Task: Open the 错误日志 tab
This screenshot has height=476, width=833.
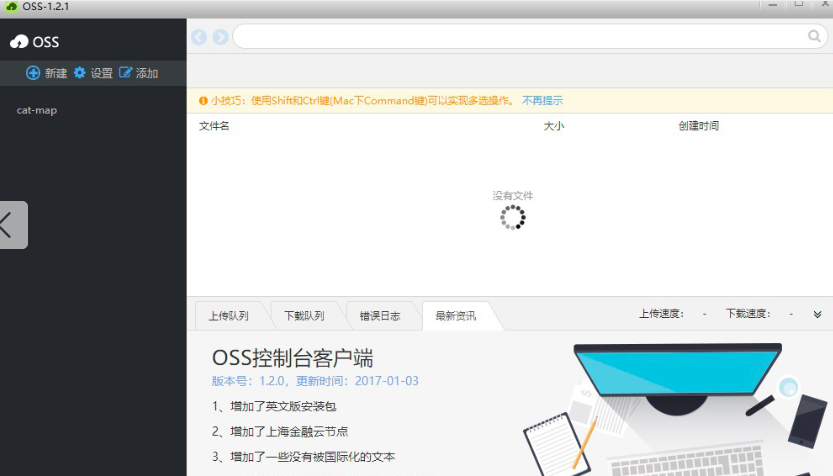Action: 380,316
